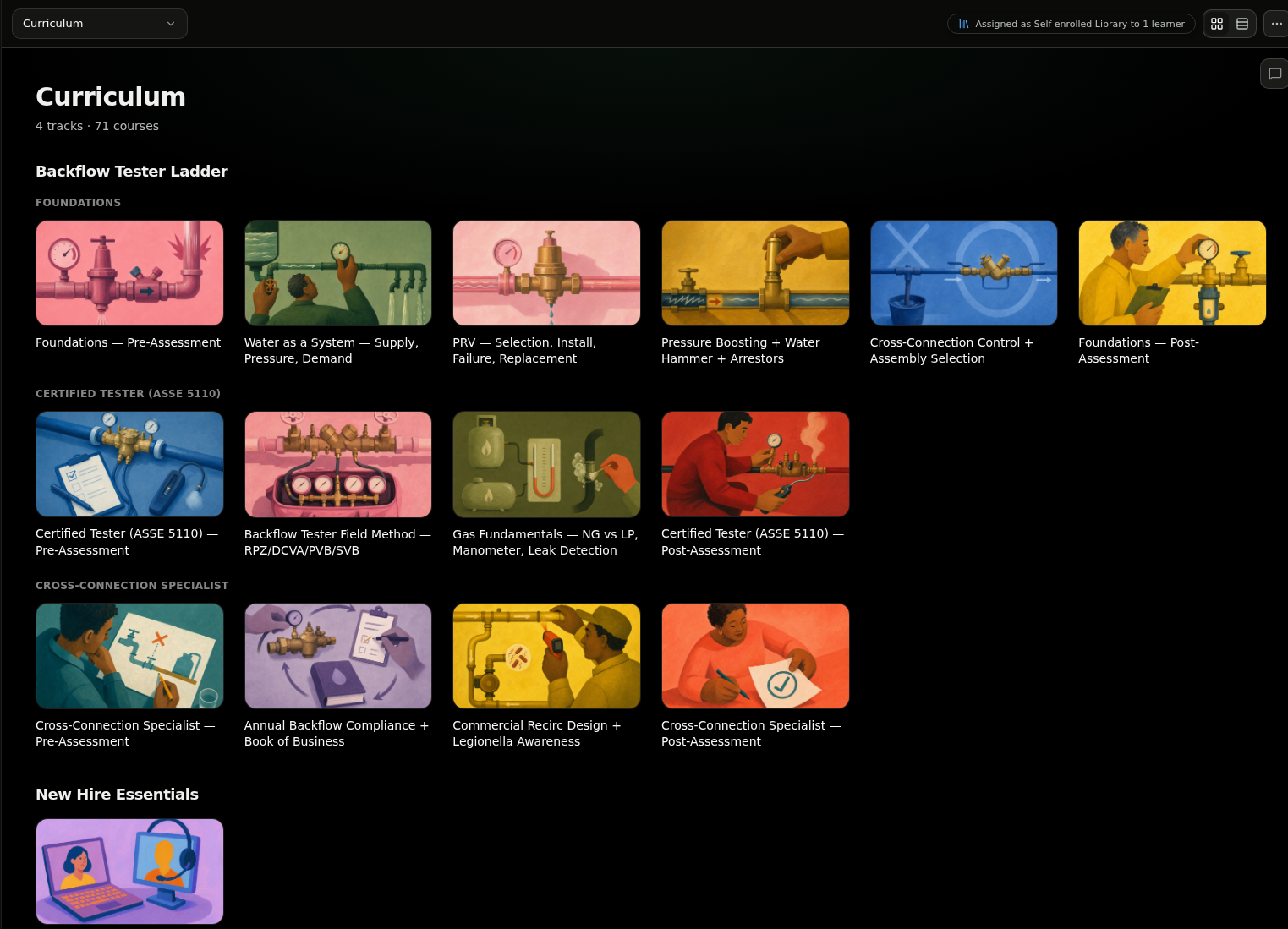Switch to grid view layout
Viewport: 1288px width, 929px height.
coord(1217,24)
